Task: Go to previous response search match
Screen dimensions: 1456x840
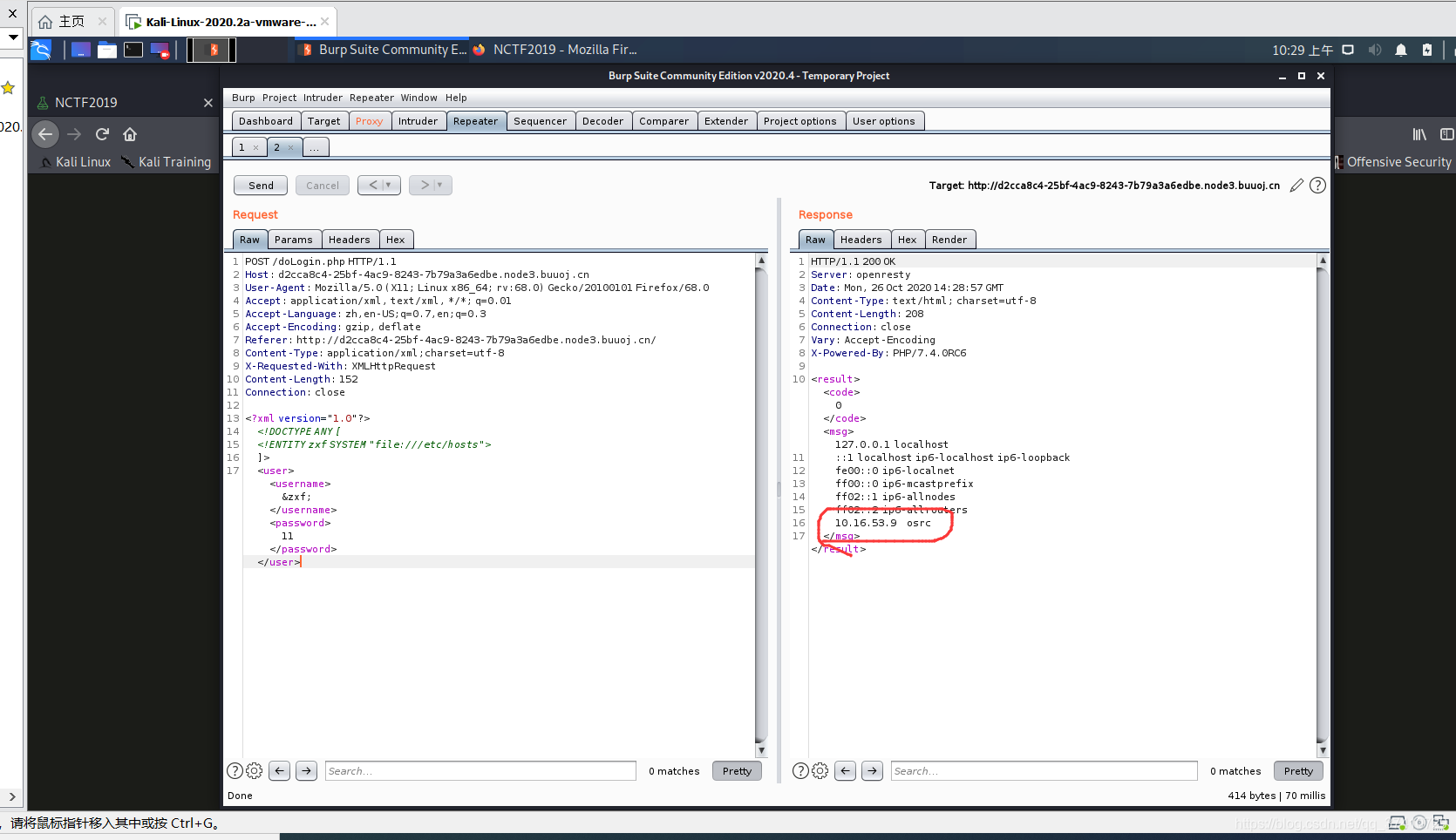Action: (845, 770)
